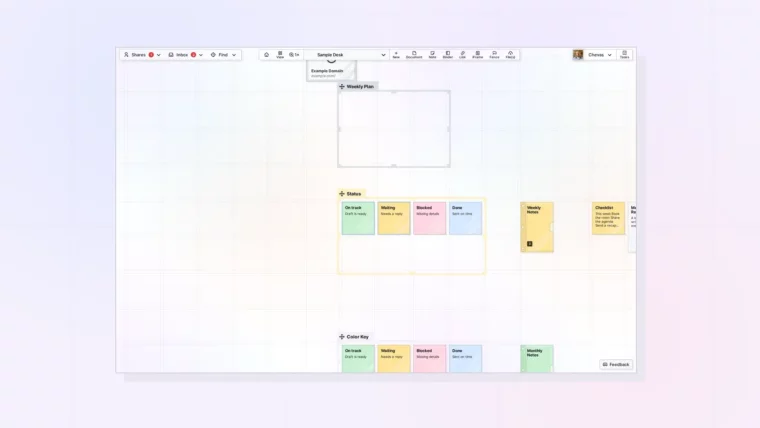Viewport: 760px width, 428px height.
Task: Select the Binder tool
Action: pos(447,55)
